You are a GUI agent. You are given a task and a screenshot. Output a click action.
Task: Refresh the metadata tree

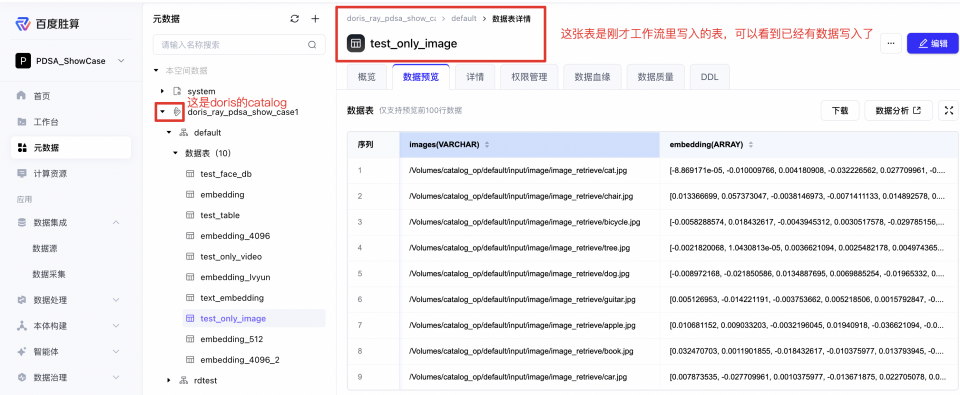pos(294,19)
